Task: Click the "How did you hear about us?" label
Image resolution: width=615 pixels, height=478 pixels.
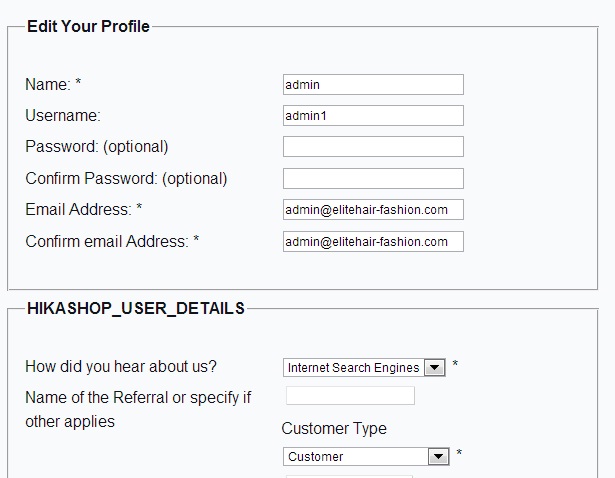Action: (121, 366)
